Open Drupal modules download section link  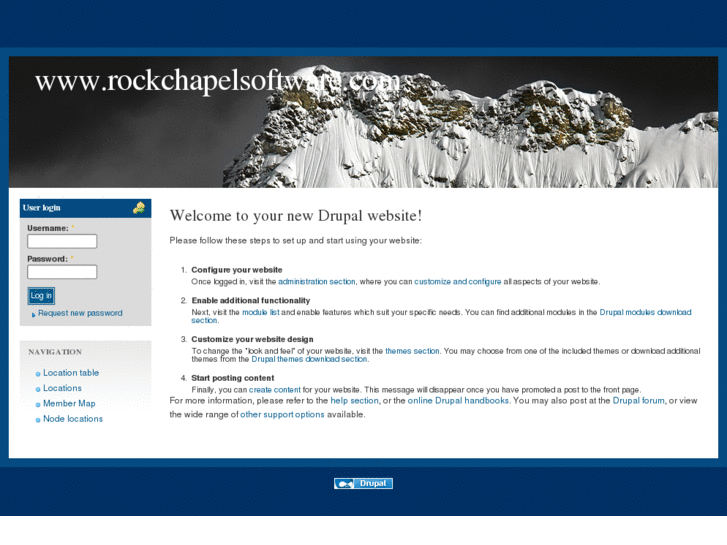pos(645,312)
